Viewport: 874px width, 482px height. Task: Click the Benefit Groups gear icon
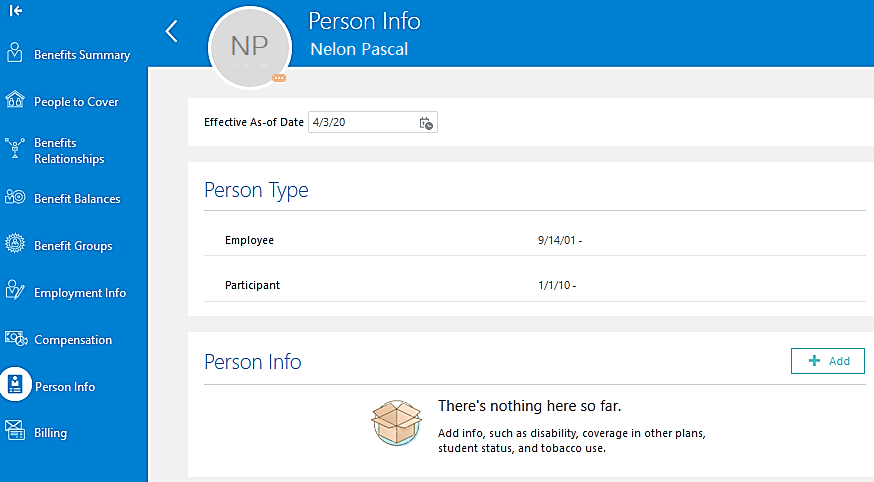14,244
